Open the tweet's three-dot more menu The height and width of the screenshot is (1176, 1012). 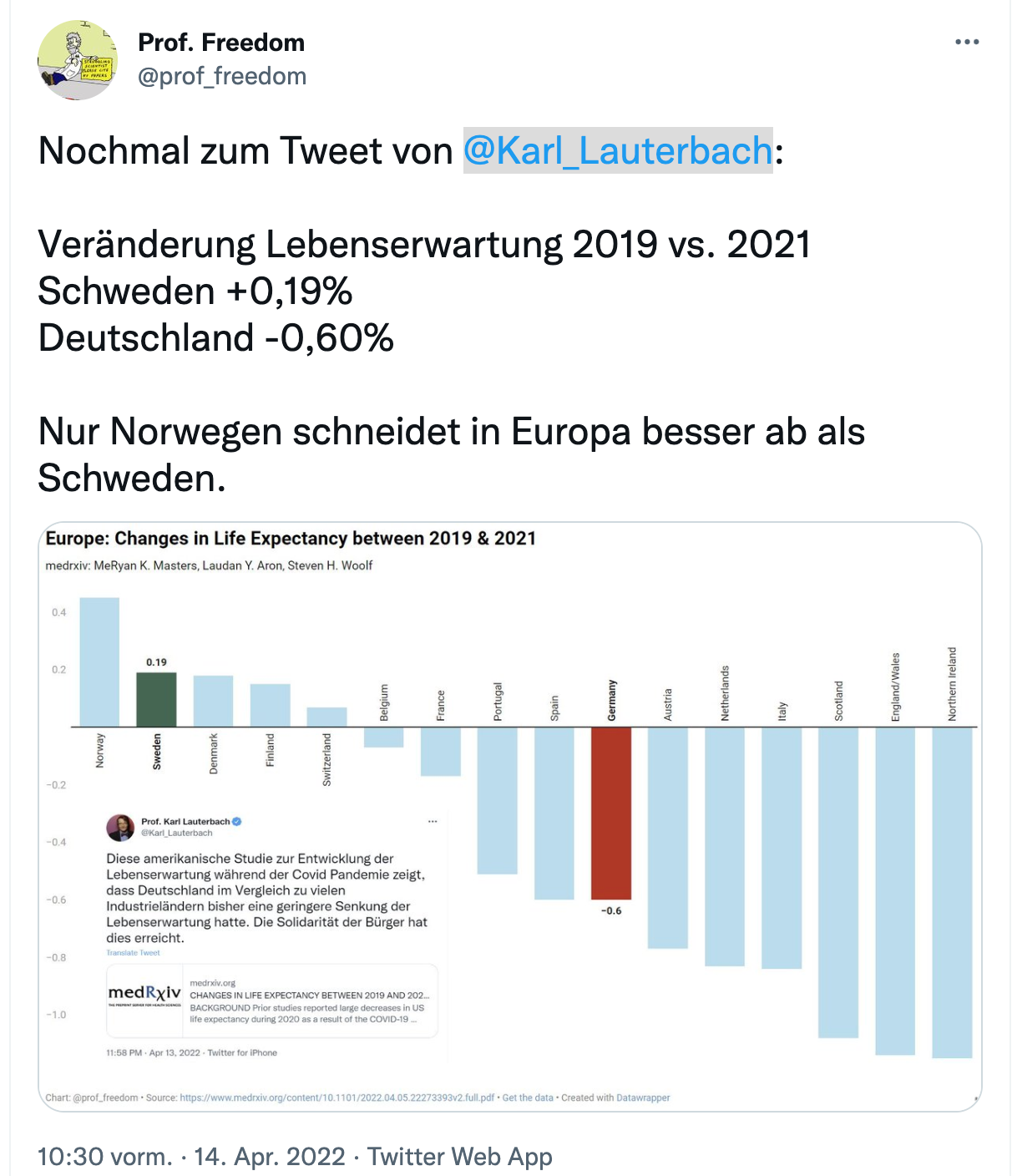(x=966, y=42)
